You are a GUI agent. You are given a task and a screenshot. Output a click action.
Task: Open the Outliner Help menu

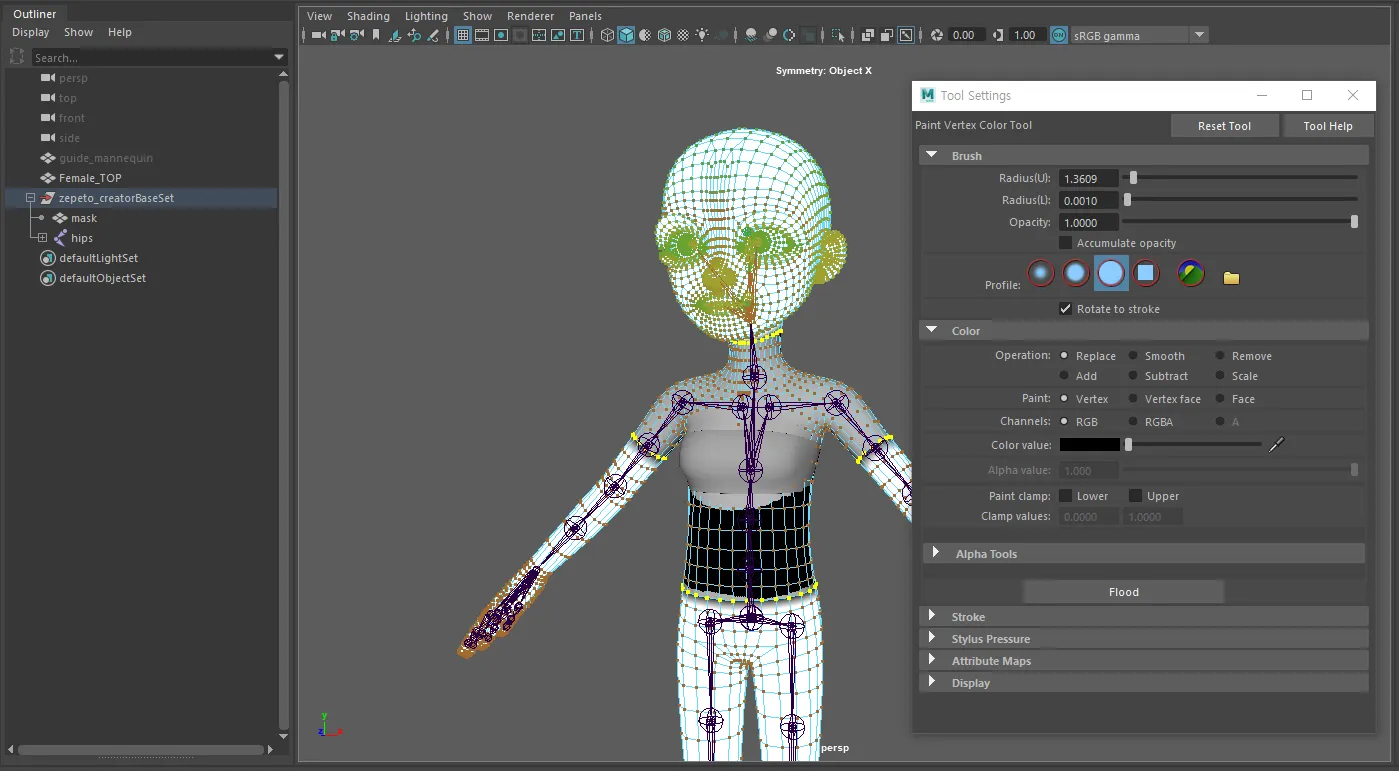(x=120, y=32)
